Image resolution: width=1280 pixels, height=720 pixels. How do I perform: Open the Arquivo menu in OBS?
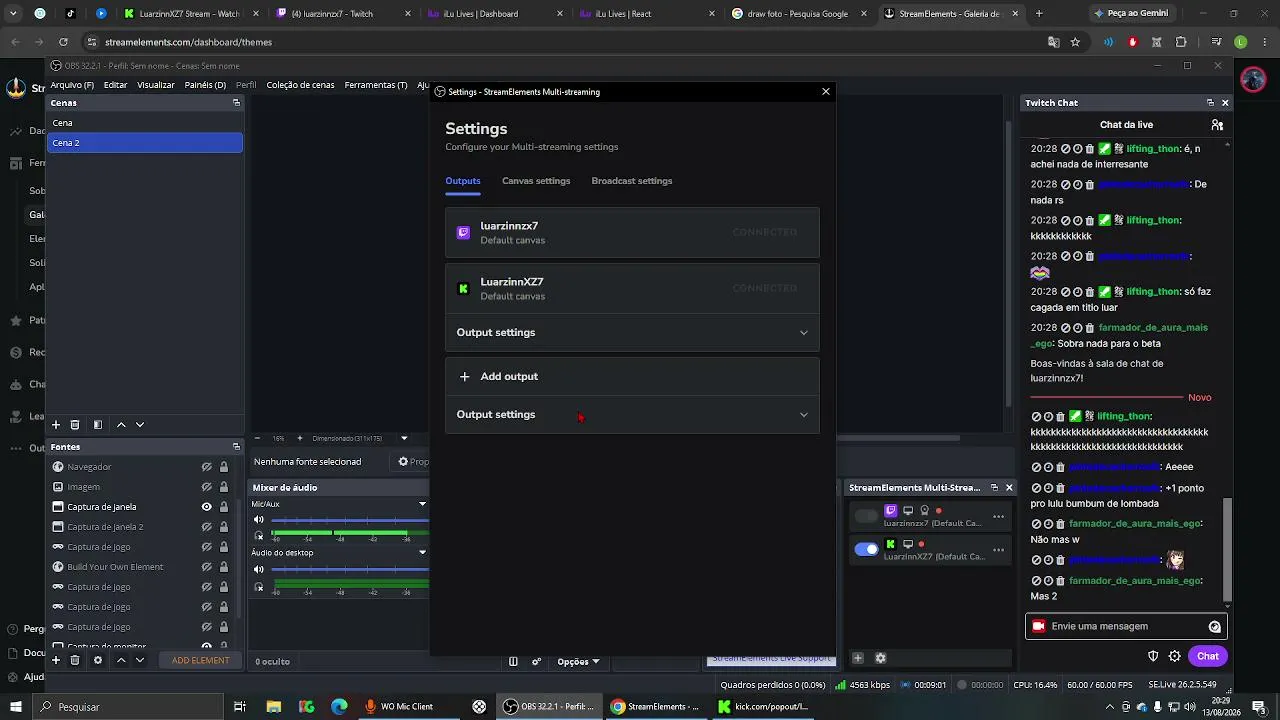[72, 85]
